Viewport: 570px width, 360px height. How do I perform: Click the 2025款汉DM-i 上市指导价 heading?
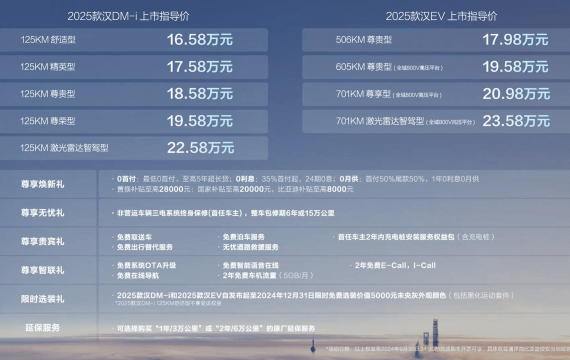tap(128, 16)
